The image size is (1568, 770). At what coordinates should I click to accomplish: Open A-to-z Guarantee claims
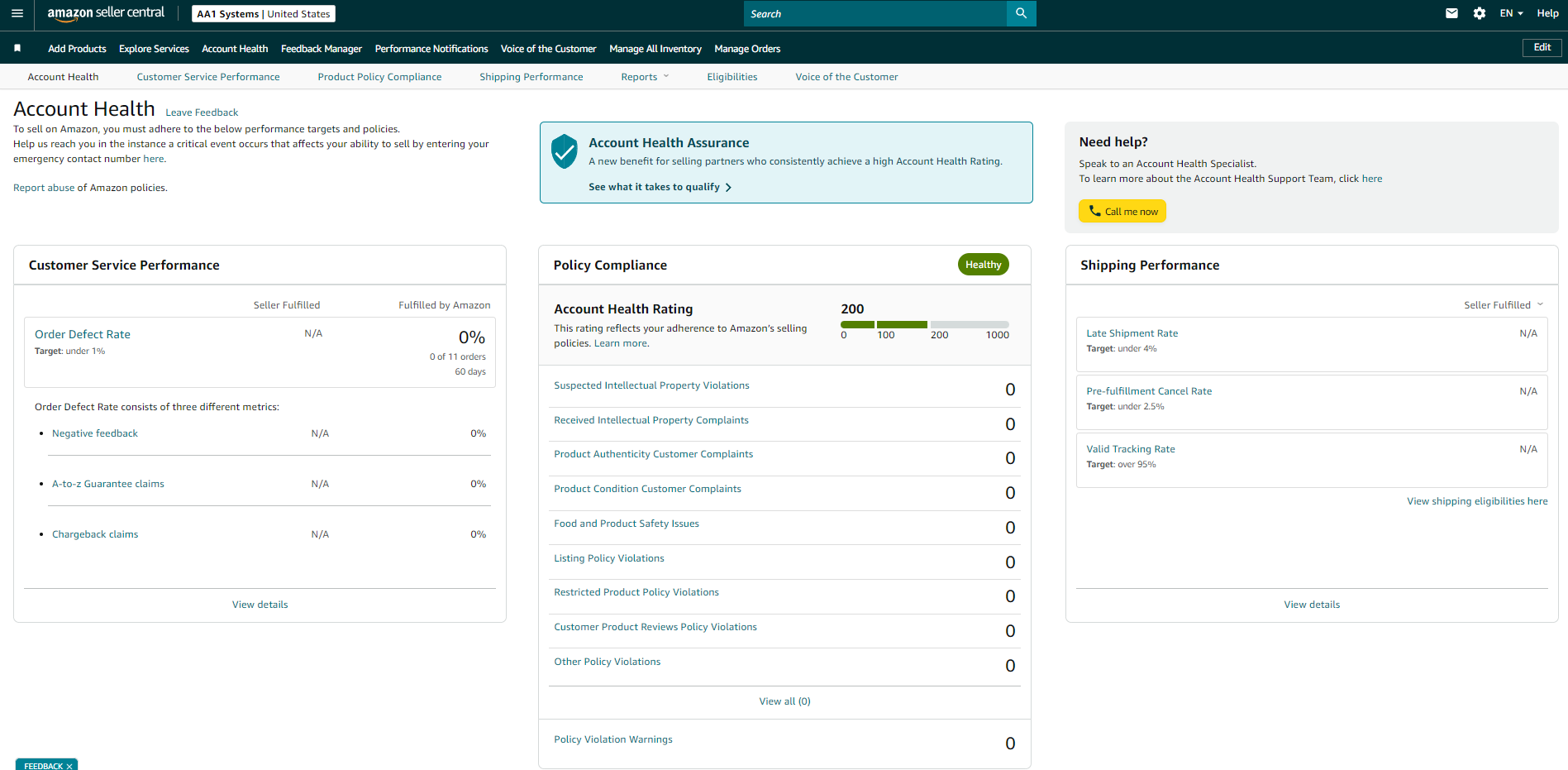click(x=108, y=484)
